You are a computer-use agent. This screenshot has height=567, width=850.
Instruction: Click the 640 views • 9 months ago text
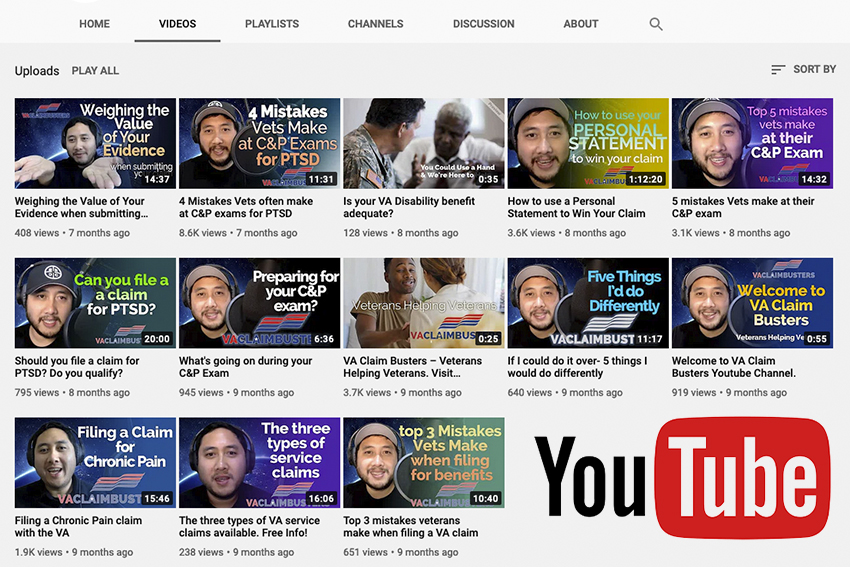pyautogui.click(x=565, y=392)
